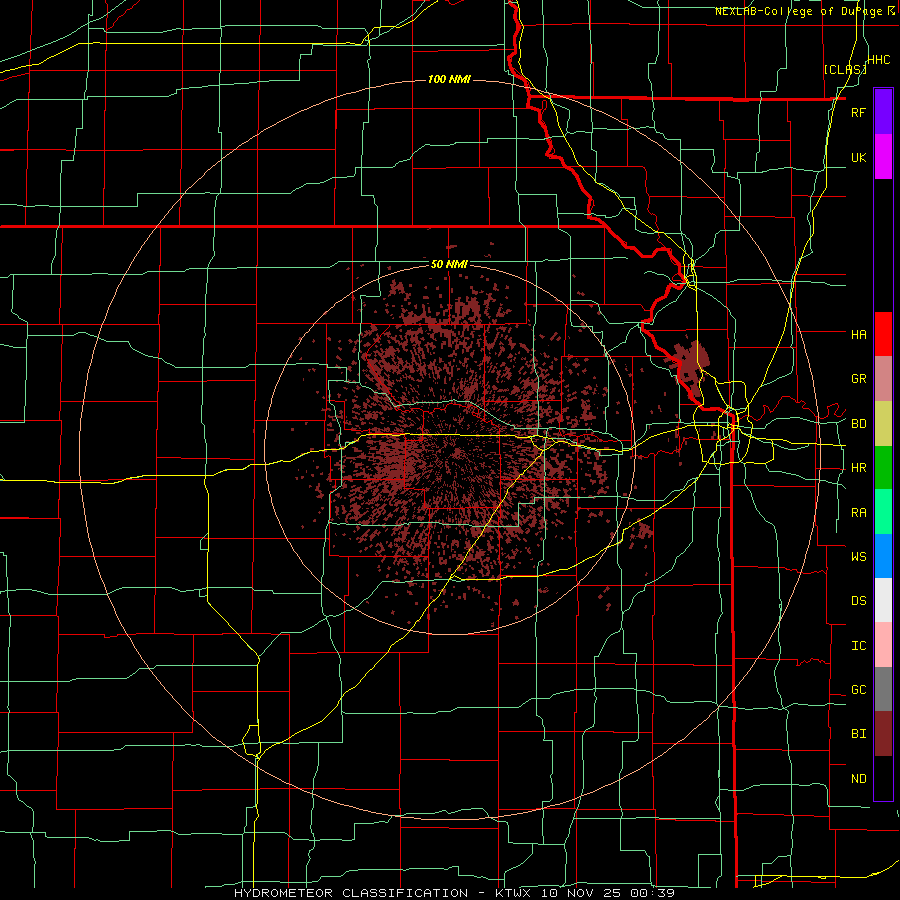
Task: Select the yellow BD color swatch
Action: (x=883, y=424)
